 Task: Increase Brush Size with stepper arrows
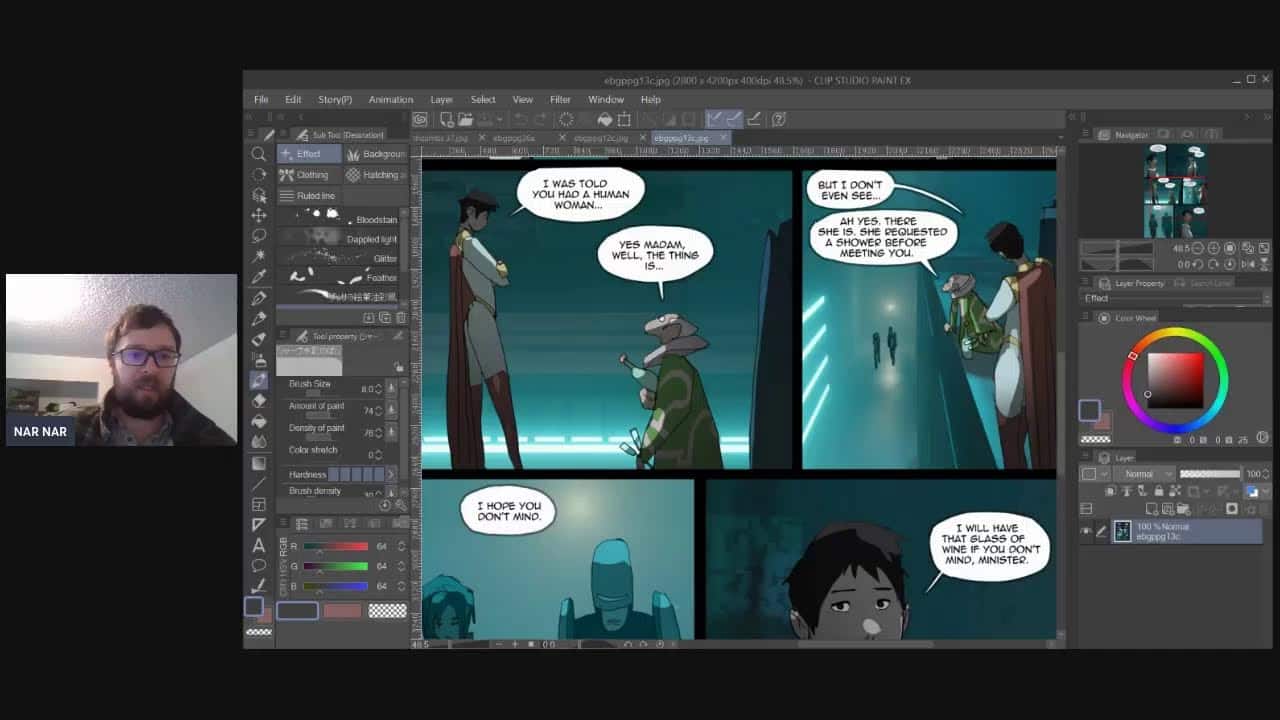pyautogui.click(x=391, y=388)
